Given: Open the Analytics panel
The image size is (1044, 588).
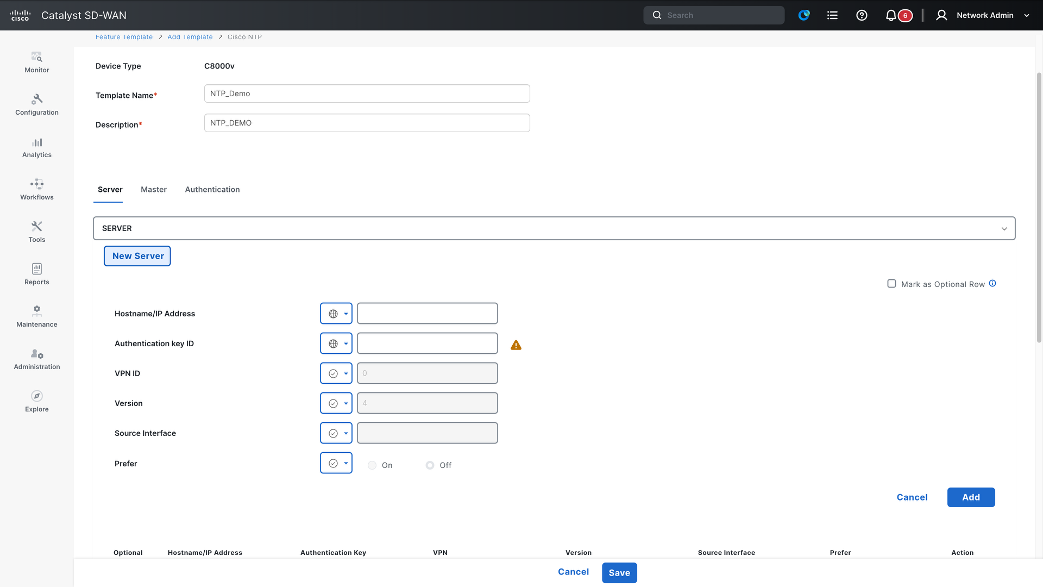Looking at the screenshot, I should click(36, 148).
